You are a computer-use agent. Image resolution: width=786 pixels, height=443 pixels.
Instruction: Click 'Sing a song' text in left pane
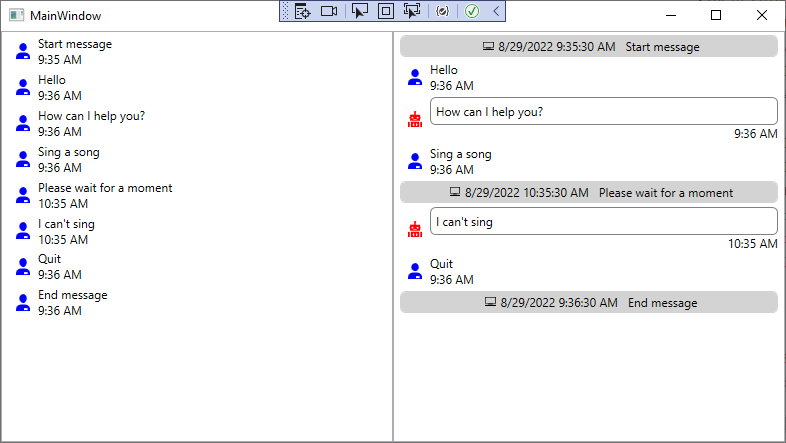[x=69, y=152]
